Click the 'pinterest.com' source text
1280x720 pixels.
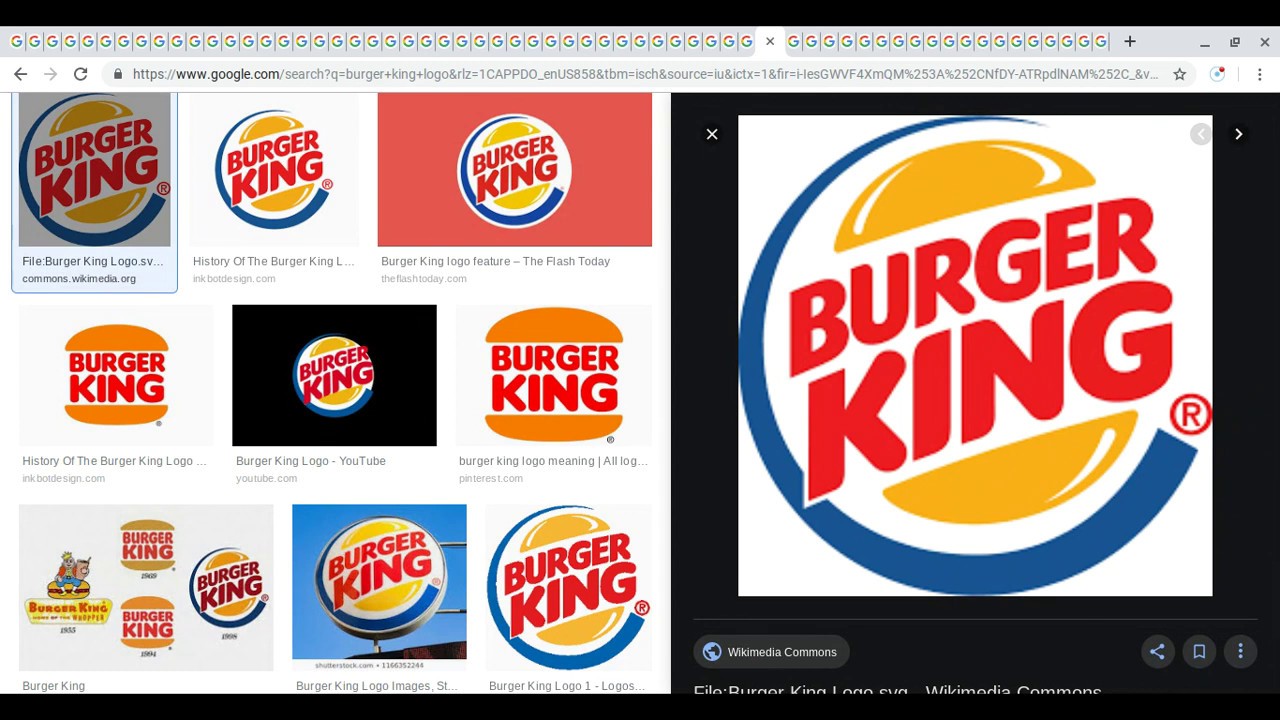[491, 479]
